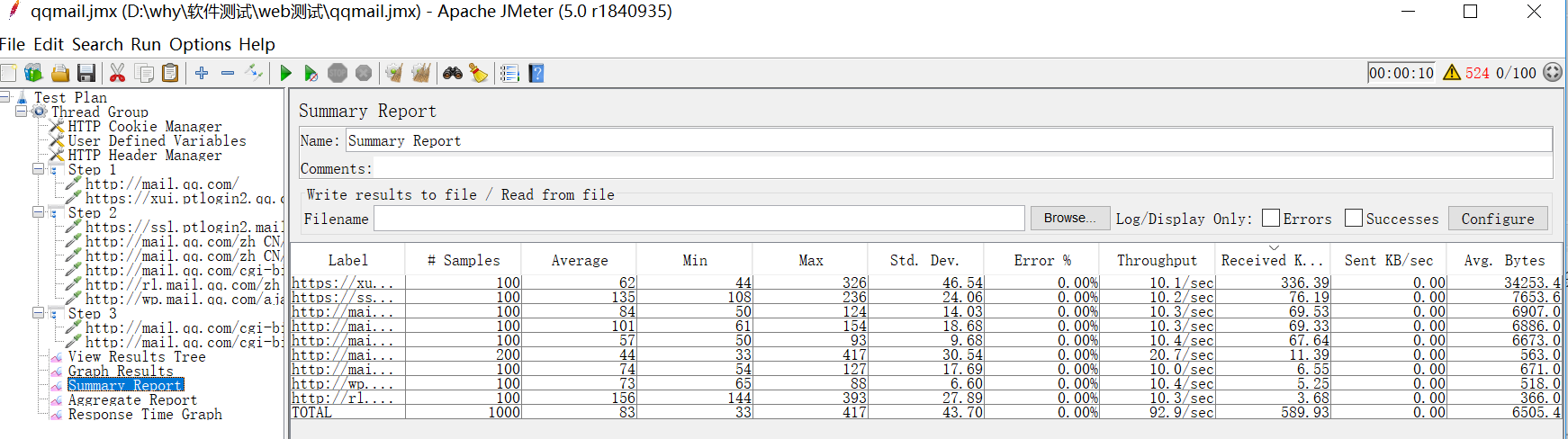This screenshot has height=439, width=1568.
Task: Open the Run menu
Action: click(x=145, y=44)
